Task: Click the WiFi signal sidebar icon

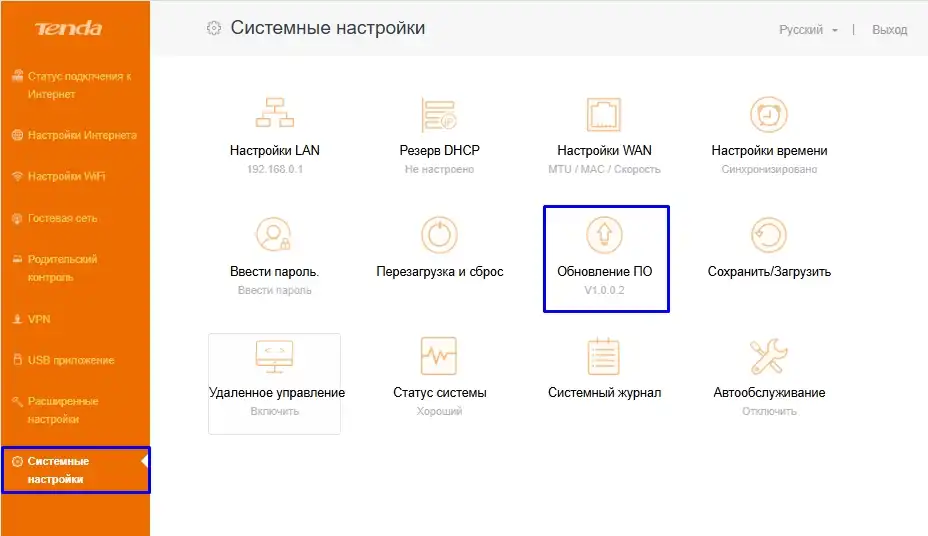Action: [x=17, y=176]
